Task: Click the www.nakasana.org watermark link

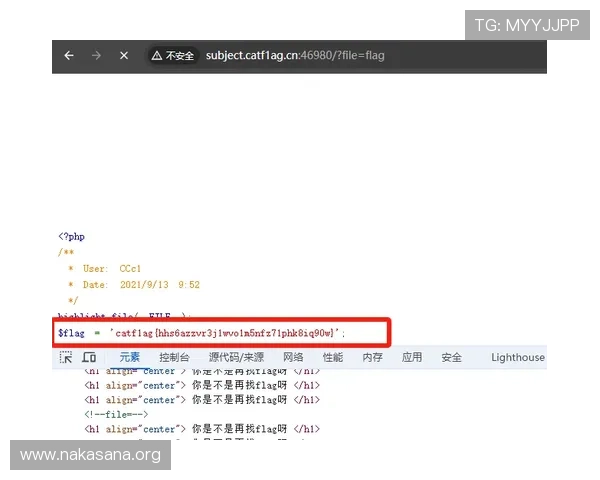Action: click(90, 456)
